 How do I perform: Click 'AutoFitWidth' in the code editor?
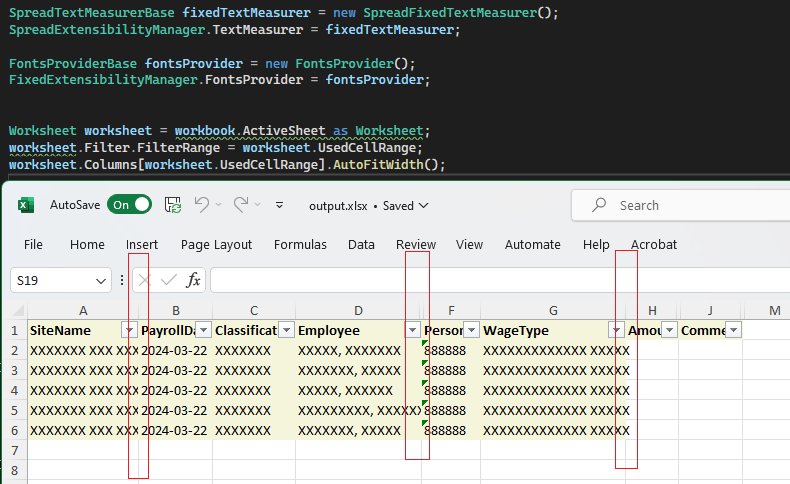coord(378,165)
